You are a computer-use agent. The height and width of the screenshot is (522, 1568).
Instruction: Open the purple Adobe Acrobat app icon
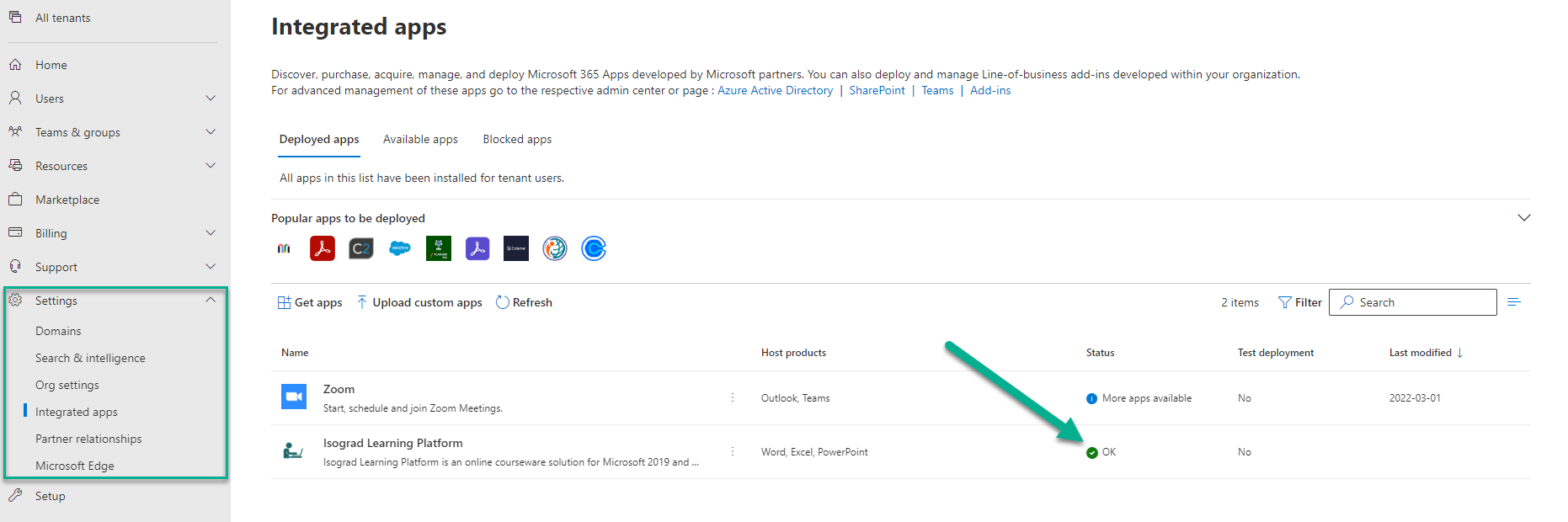477,248
